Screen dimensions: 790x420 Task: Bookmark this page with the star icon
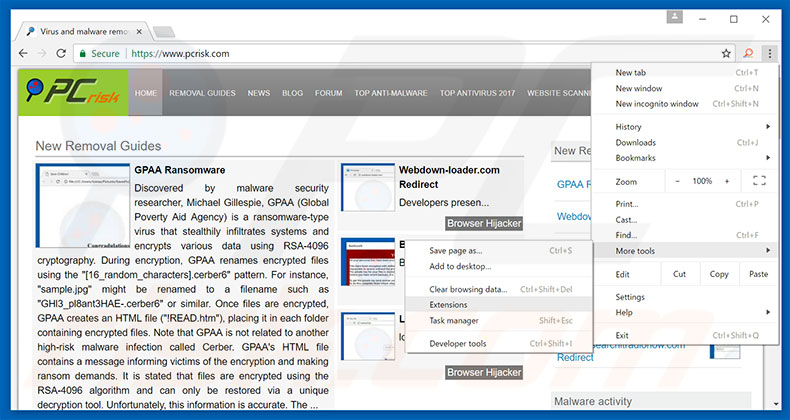pyautogui.click(x=726, y=53)
